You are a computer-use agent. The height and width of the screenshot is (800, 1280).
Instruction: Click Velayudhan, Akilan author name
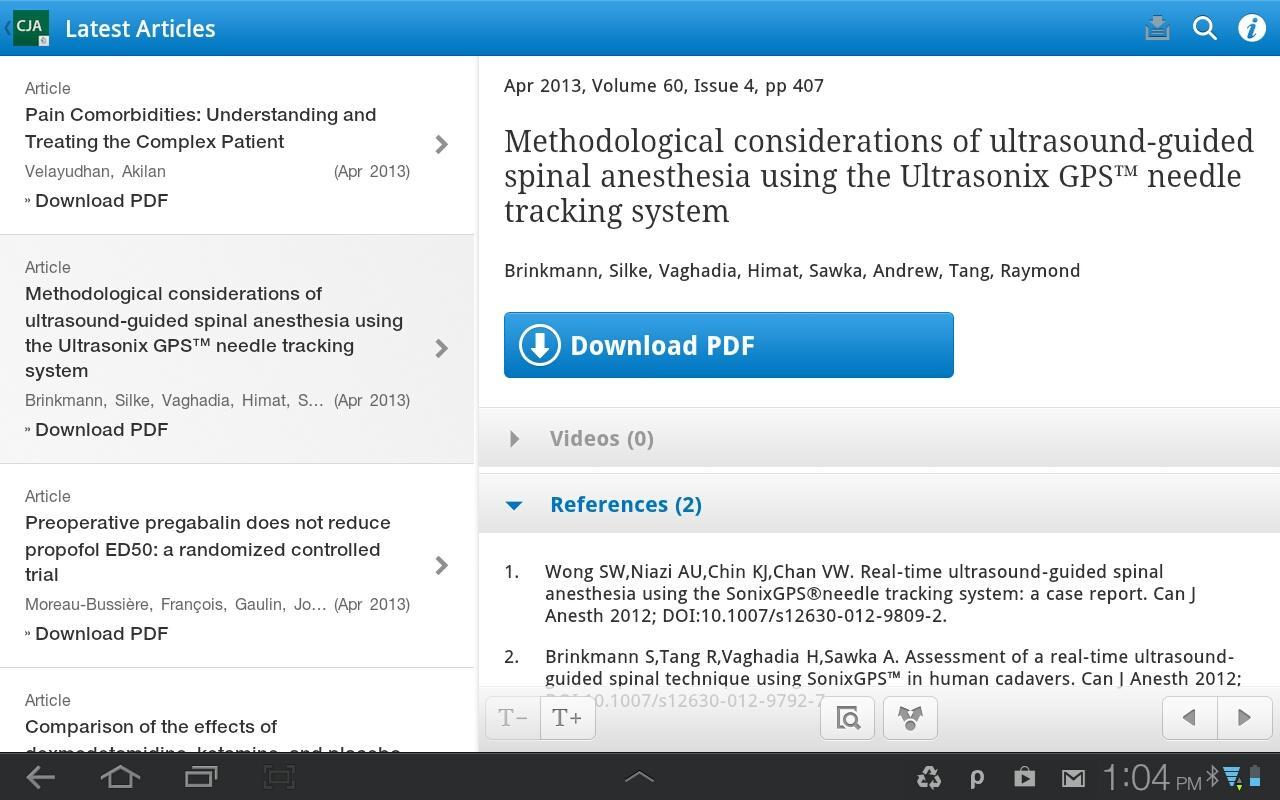[95, 171]
